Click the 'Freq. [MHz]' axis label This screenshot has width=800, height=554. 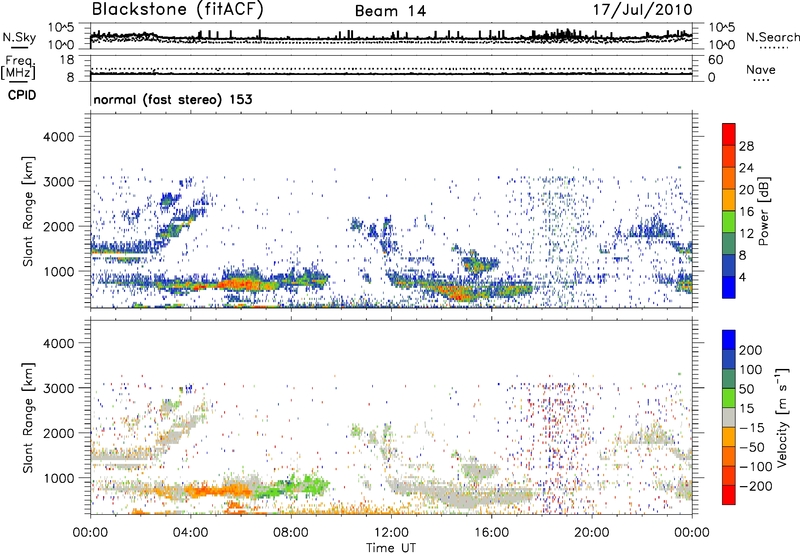coord(18,67)
